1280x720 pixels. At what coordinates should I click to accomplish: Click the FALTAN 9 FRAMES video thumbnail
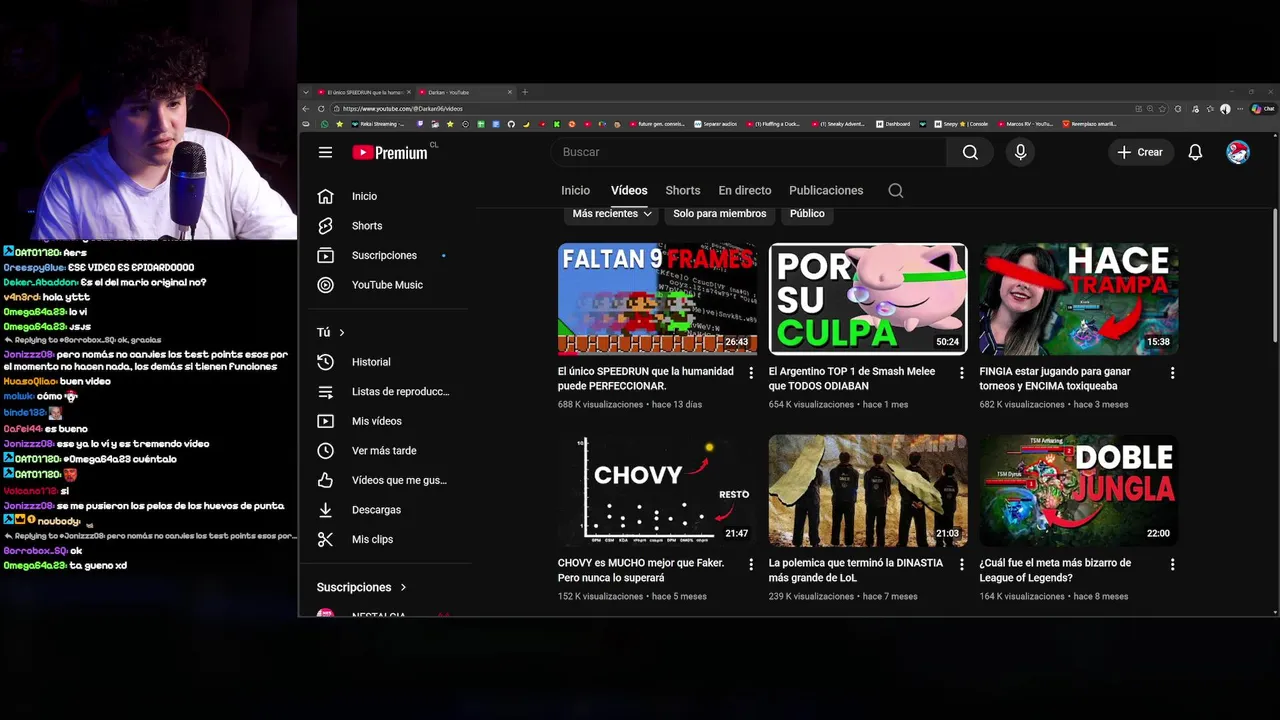pyautogui.click(x=658, y=299)
